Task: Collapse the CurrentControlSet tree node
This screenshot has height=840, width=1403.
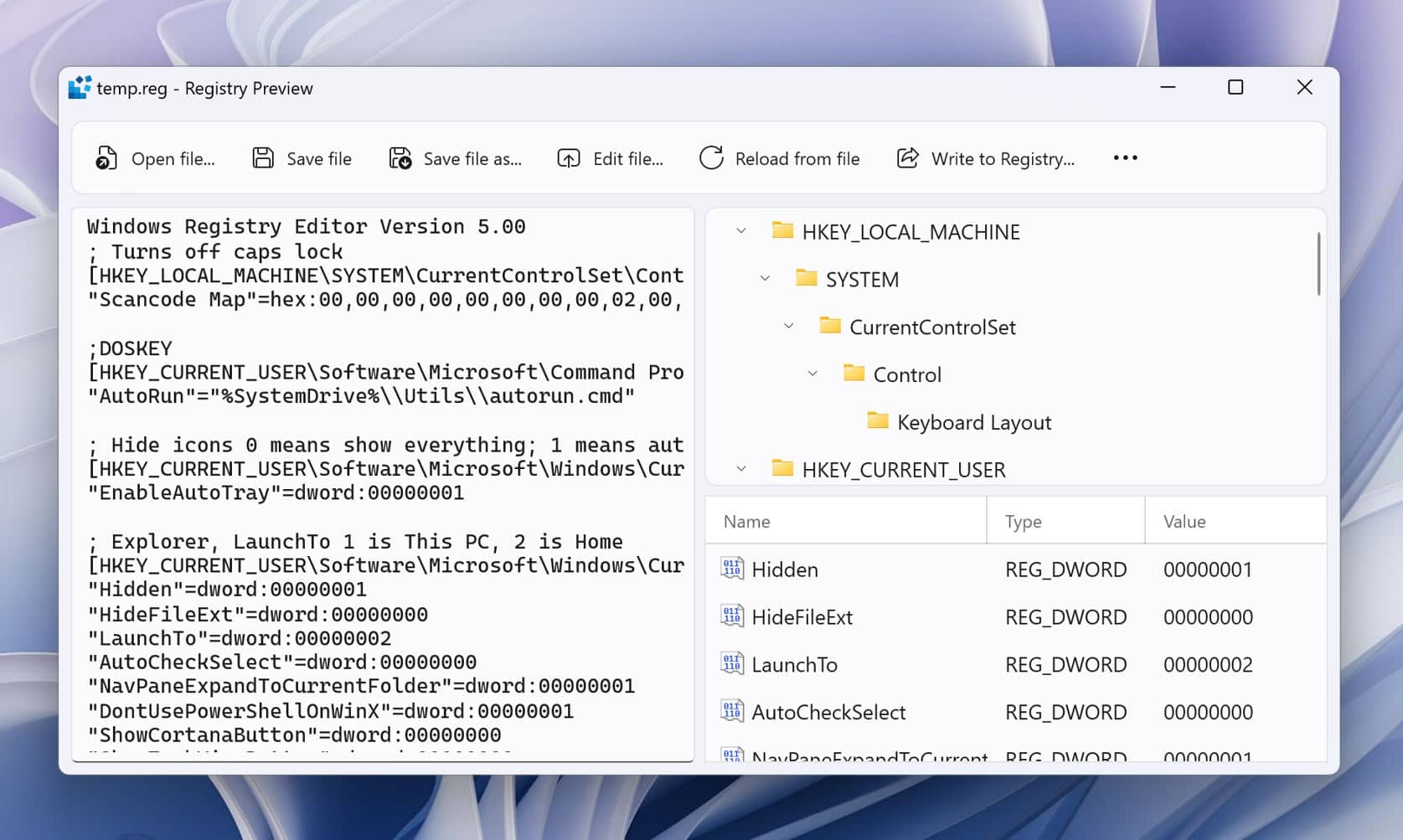Action: coord(788,326)
